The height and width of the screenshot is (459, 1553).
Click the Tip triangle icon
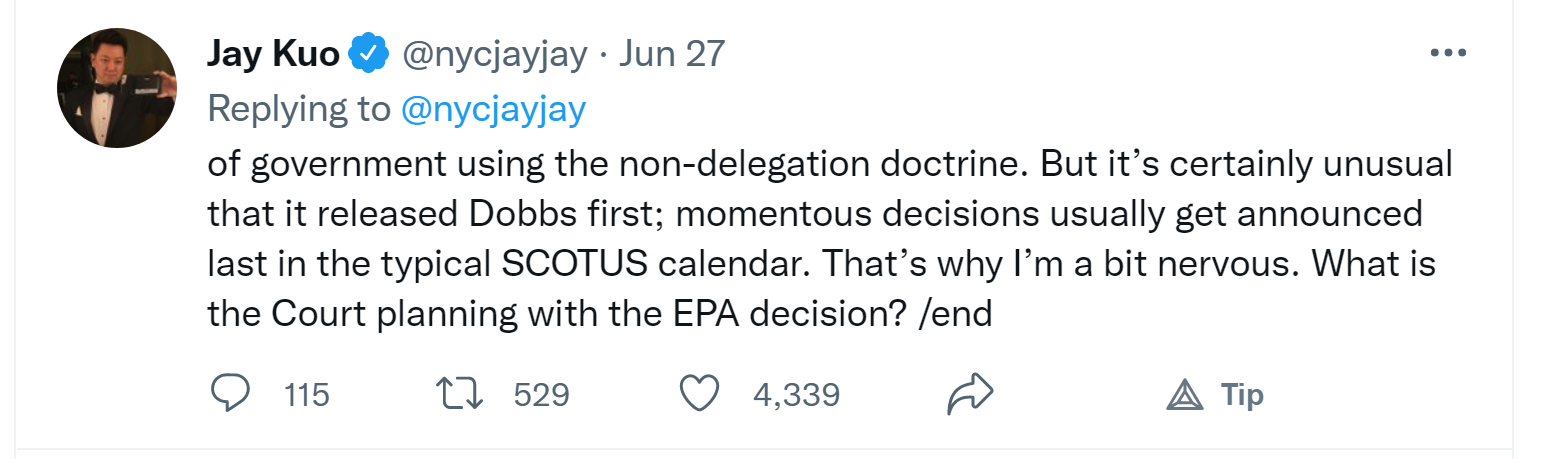[1184, 396]
